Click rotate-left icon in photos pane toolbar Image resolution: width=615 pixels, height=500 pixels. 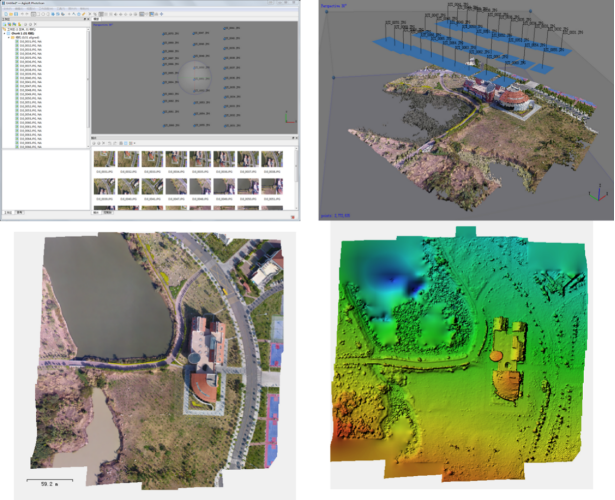(x=110, y=143)
